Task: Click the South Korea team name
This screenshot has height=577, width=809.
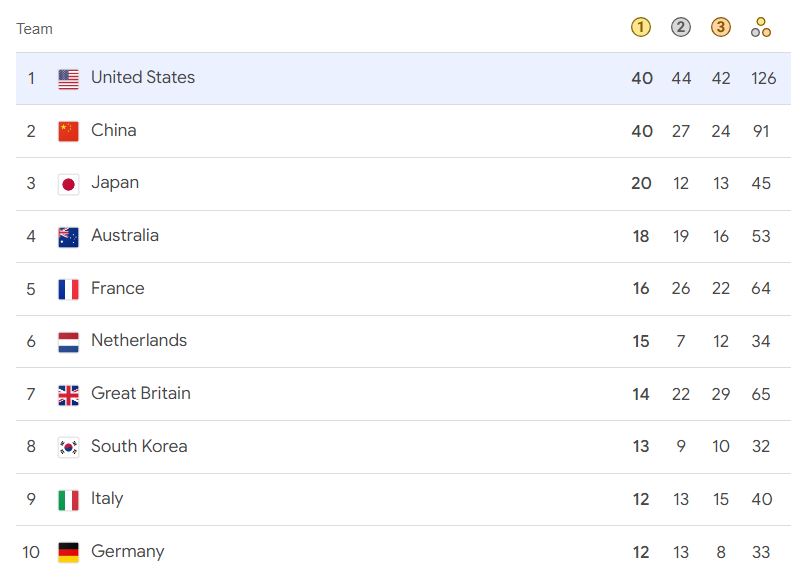Action: point(139,446)
